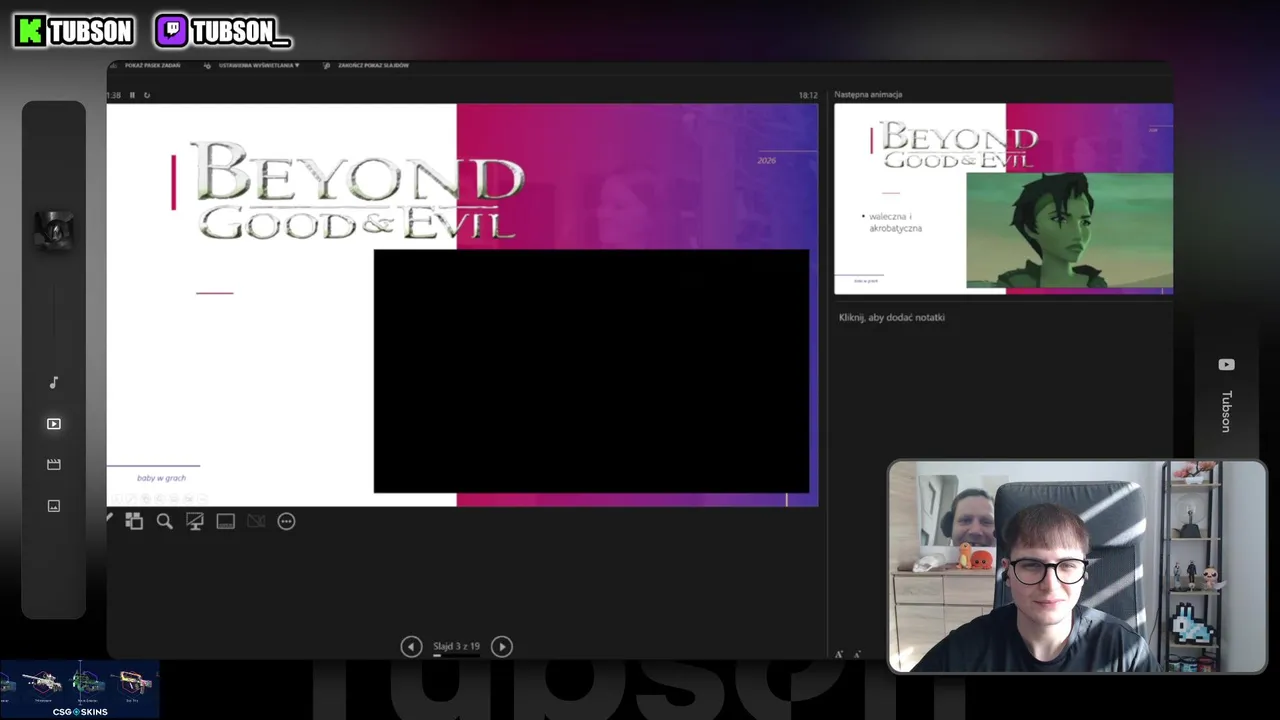The height and width of the screenshot is (720, 1280).
Task: Activate the zoom magnifier tool
Action: point(165,521)
